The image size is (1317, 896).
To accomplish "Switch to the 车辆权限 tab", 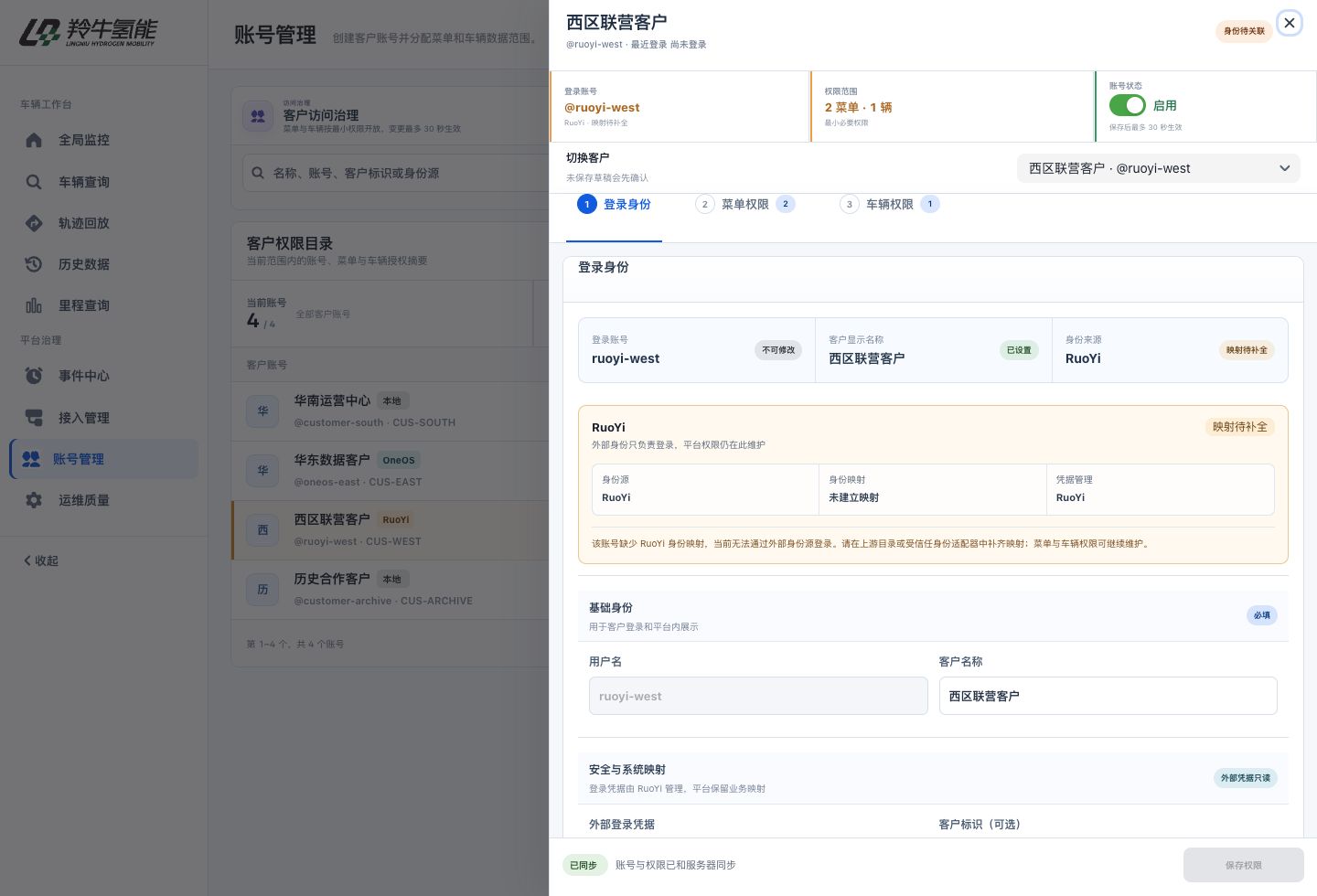I will (x=890, y=205).
